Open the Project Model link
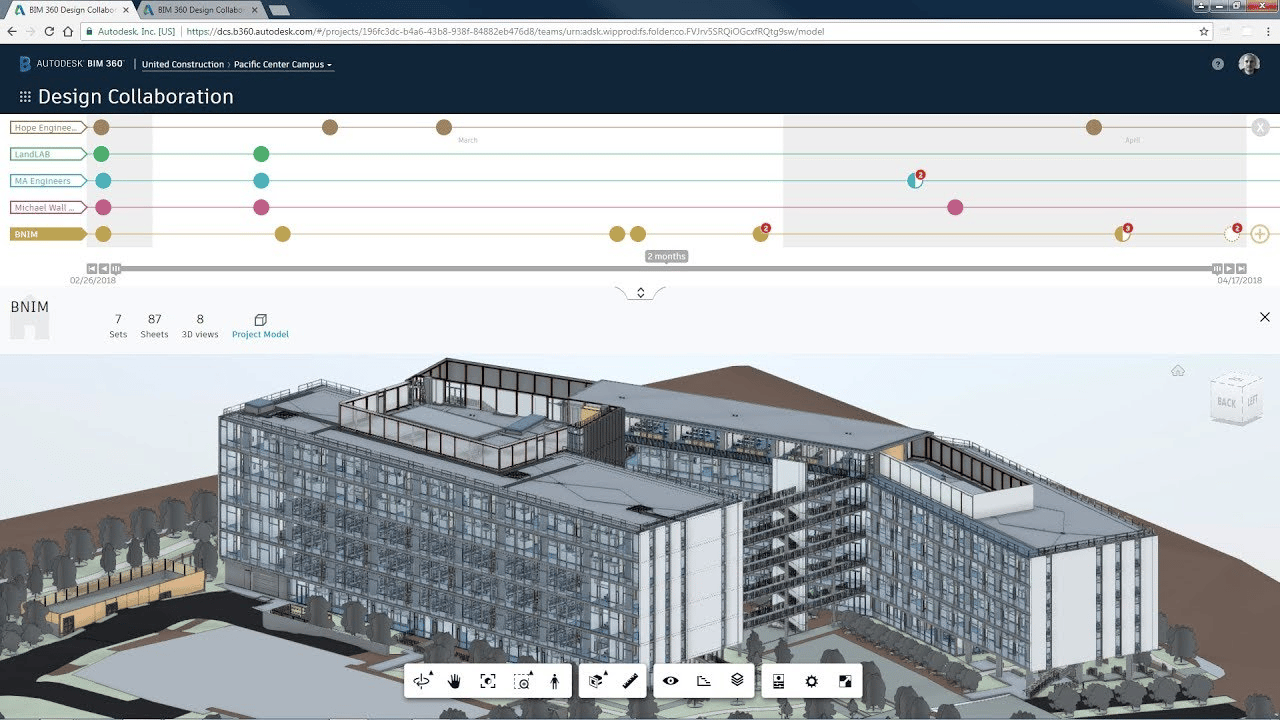 260,328
